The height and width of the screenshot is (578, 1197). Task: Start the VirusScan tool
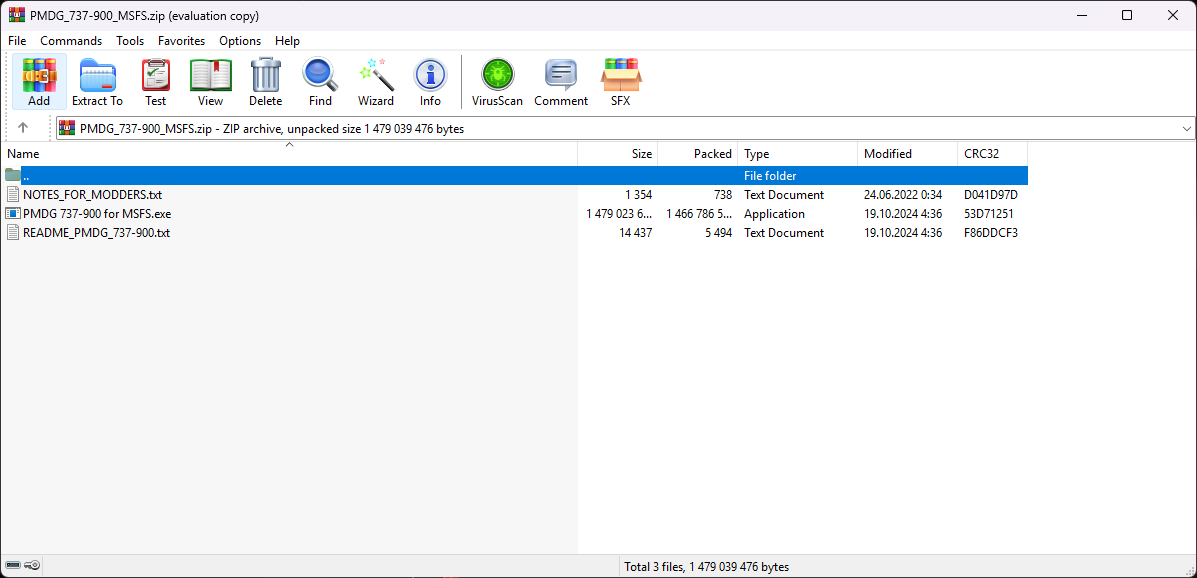[x=497, y=82]
